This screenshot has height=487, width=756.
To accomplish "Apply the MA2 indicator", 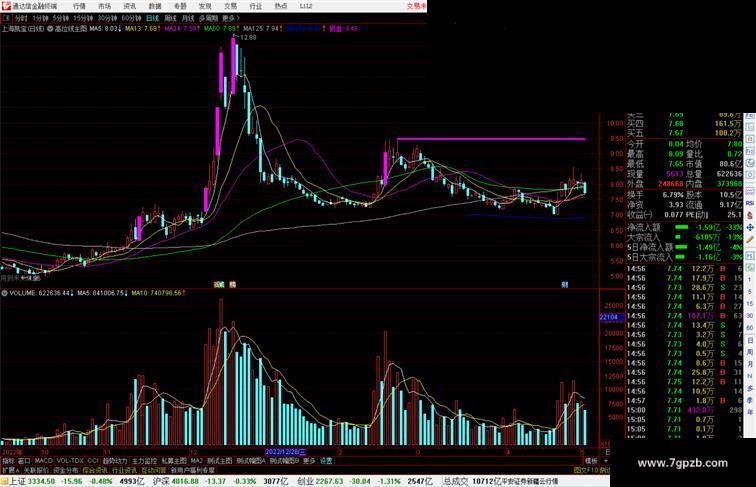I will click(197, 461).
